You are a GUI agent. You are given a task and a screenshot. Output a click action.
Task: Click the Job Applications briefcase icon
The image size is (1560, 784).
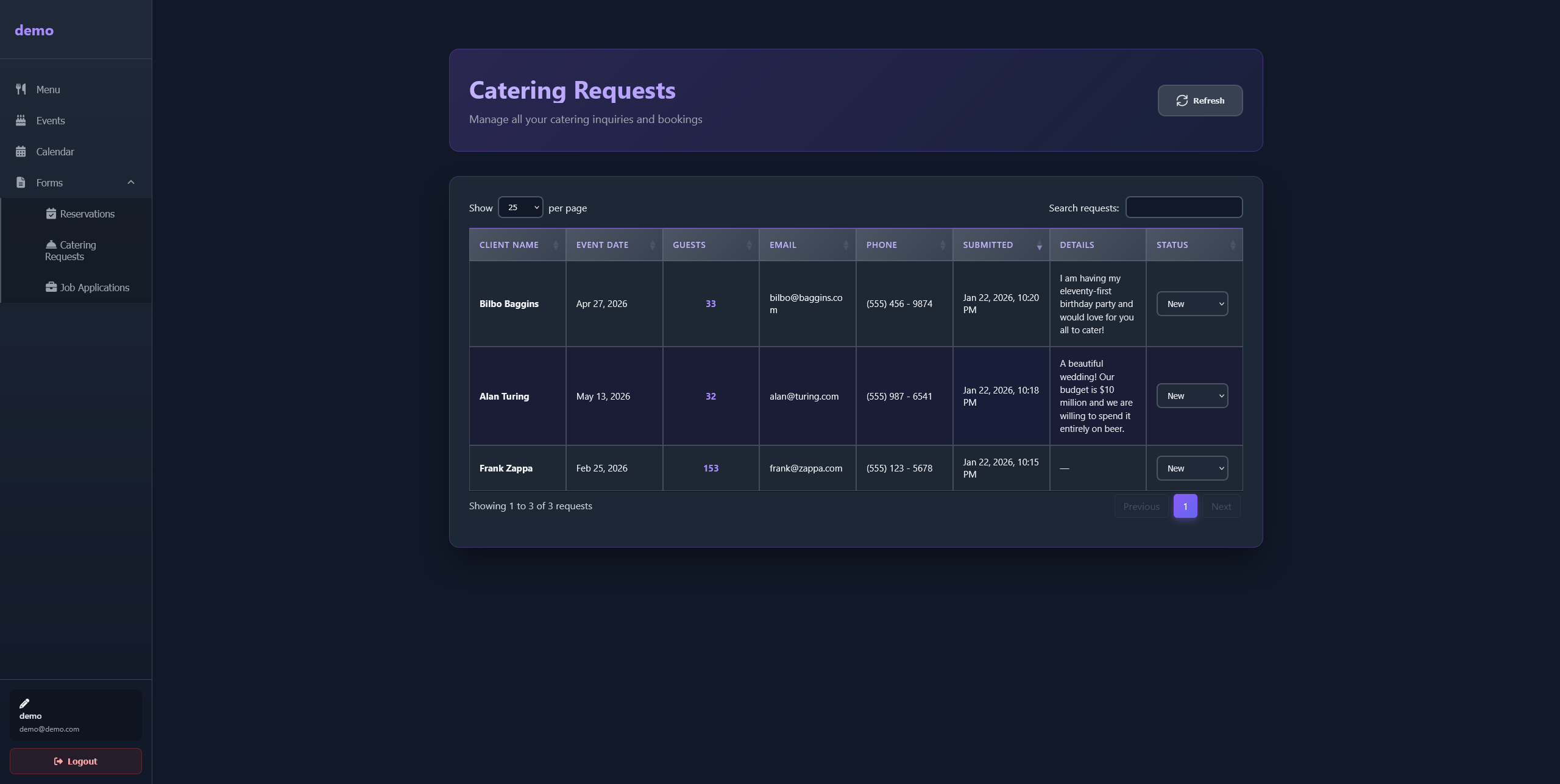pyautogui.click(x=52, y=286)
